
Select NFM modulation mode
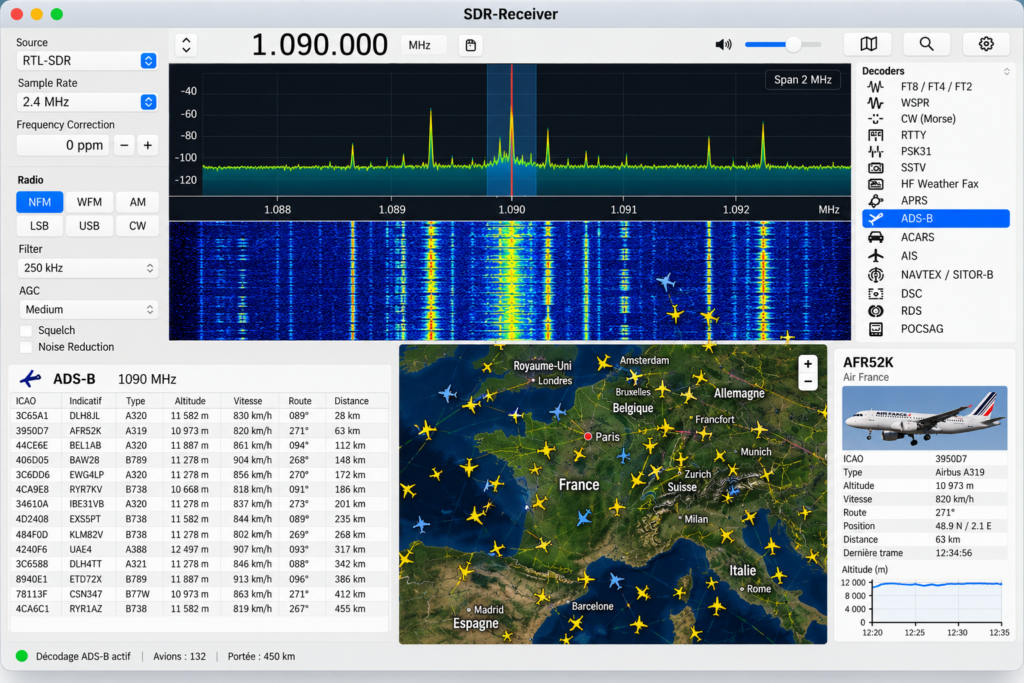point(39,202)
